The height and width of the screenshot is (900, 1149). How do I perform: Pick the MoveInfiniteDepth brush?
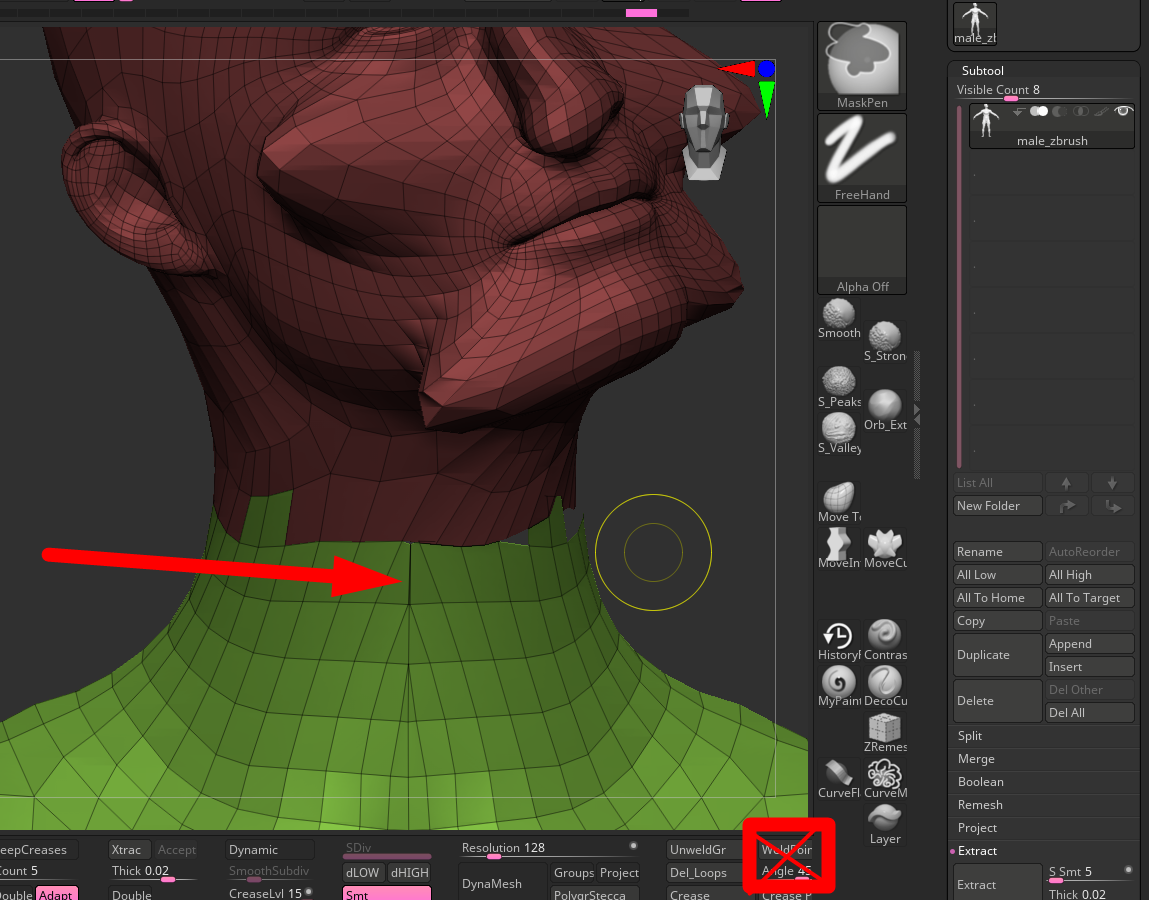pos(839,548)
